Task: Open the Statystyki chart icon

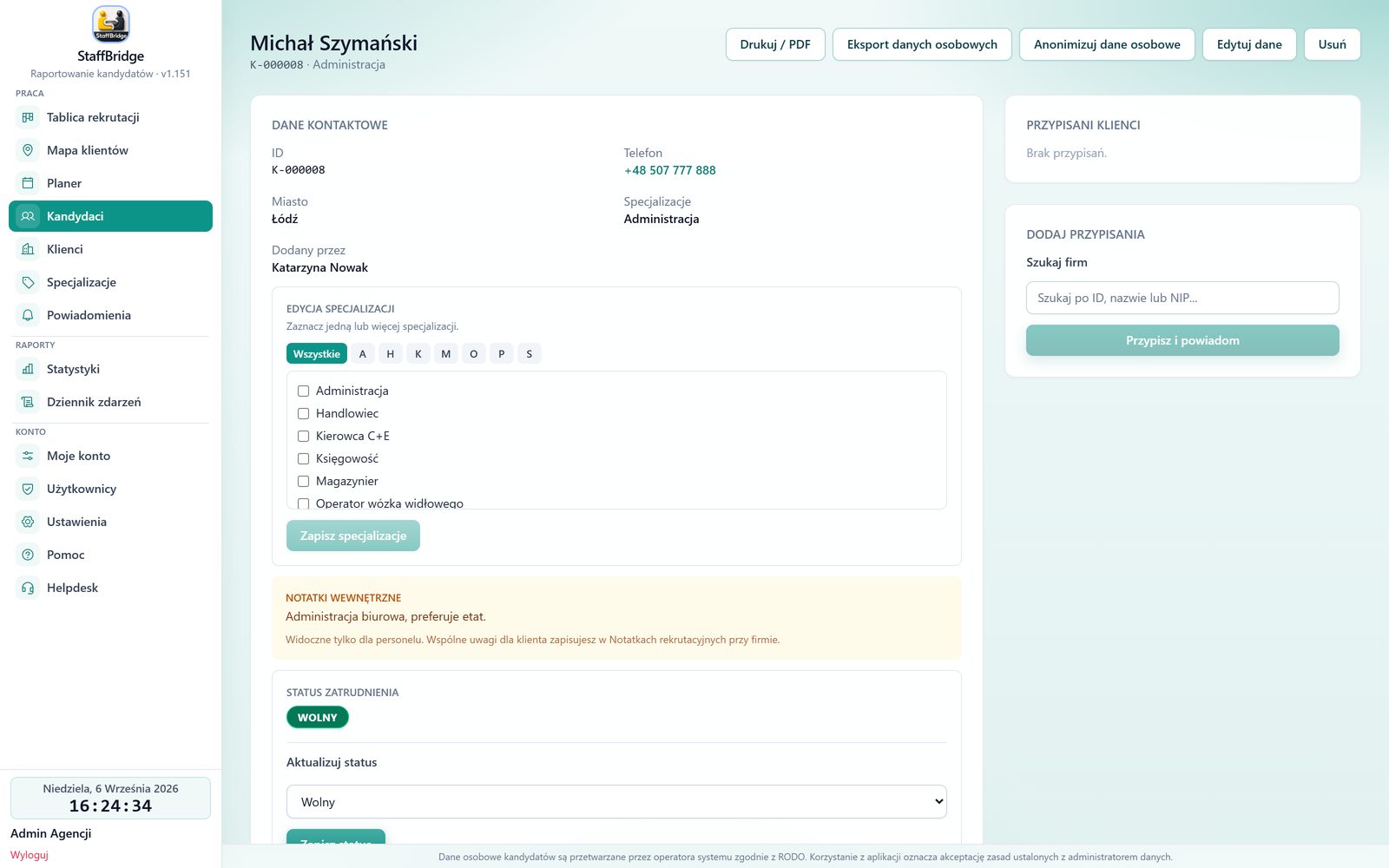Action: (x=28, y=369)
